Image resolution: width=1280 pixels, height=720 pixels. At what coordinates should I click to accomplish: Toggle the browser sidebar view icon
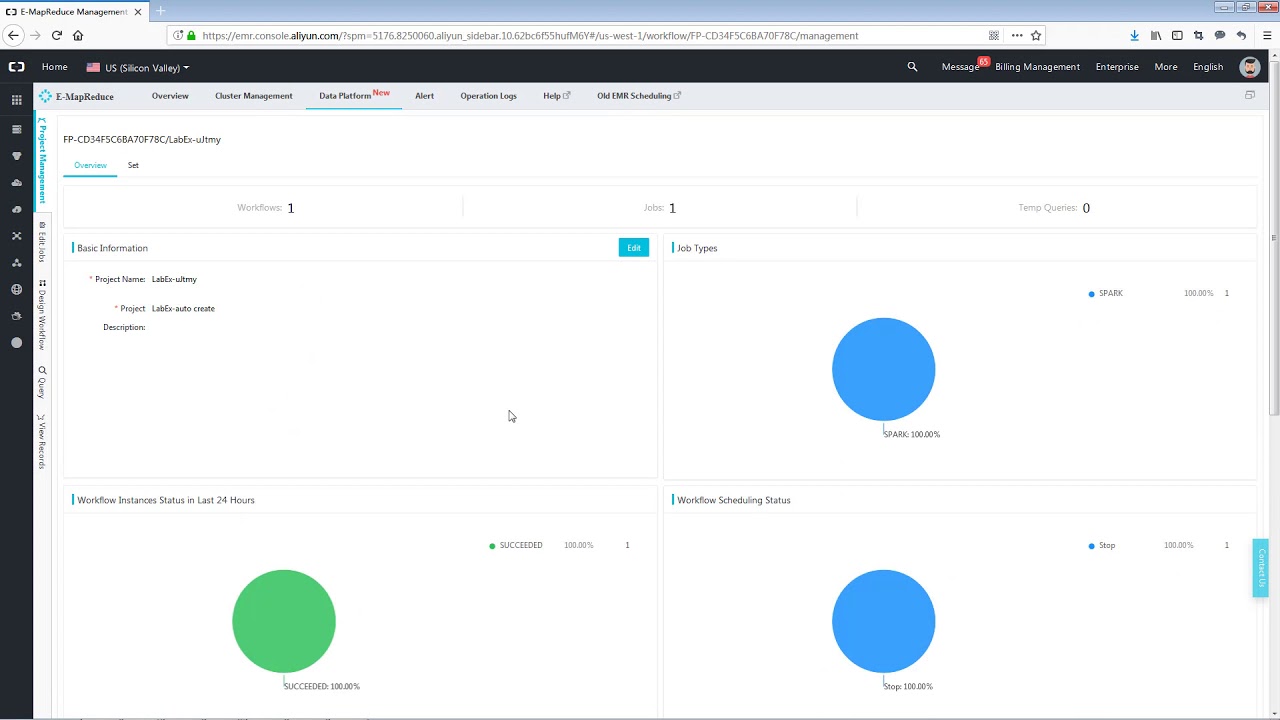point(1177,35)
